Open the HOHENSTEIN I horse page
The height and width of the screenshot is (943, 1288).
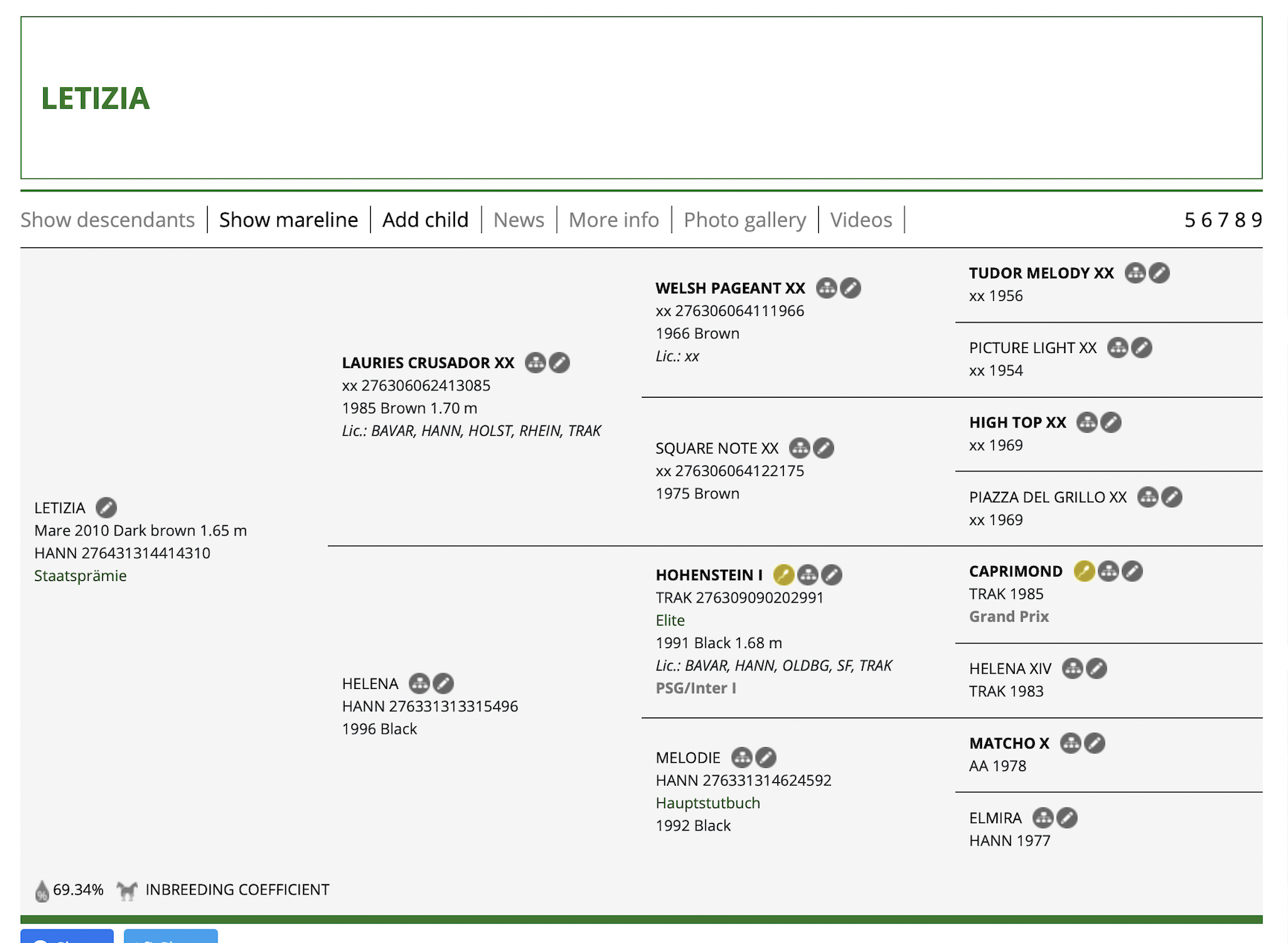tap(709, 575)
